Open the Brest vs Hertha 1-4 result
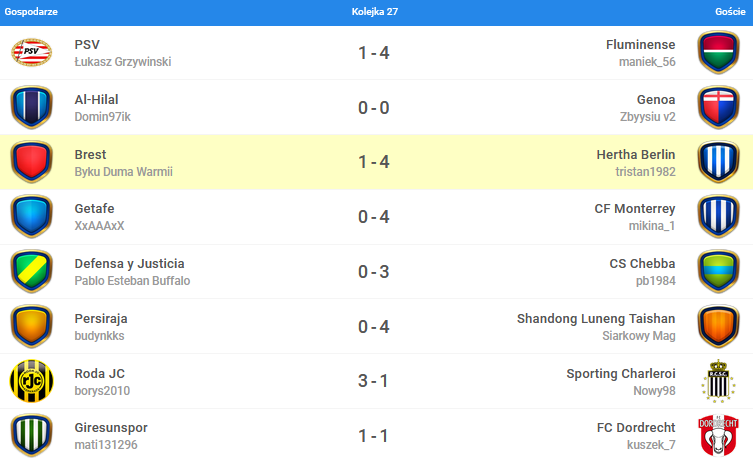 (374, 162)
